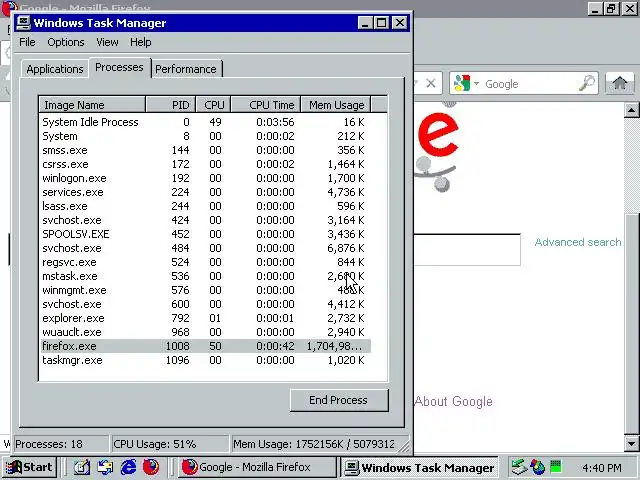Sort by the PID column header
This screenshot has width=640, height=480.
[x=171, y=105]
